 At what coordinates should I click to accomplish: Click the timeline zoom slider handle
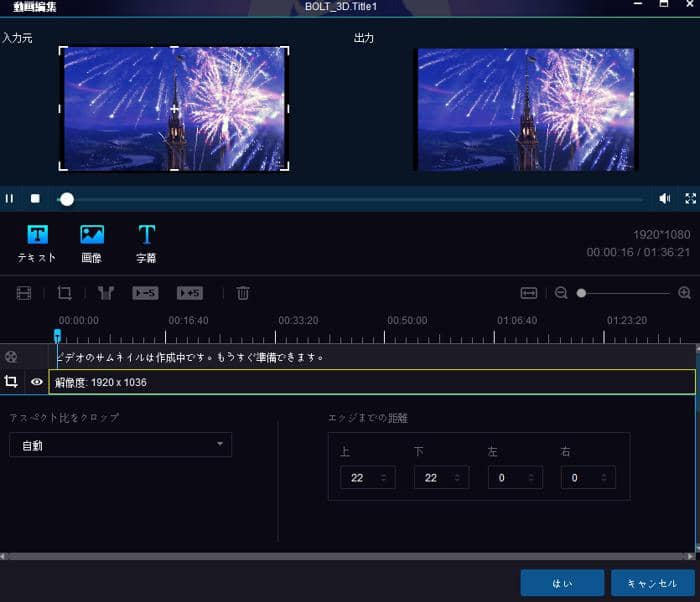point(581,293)
